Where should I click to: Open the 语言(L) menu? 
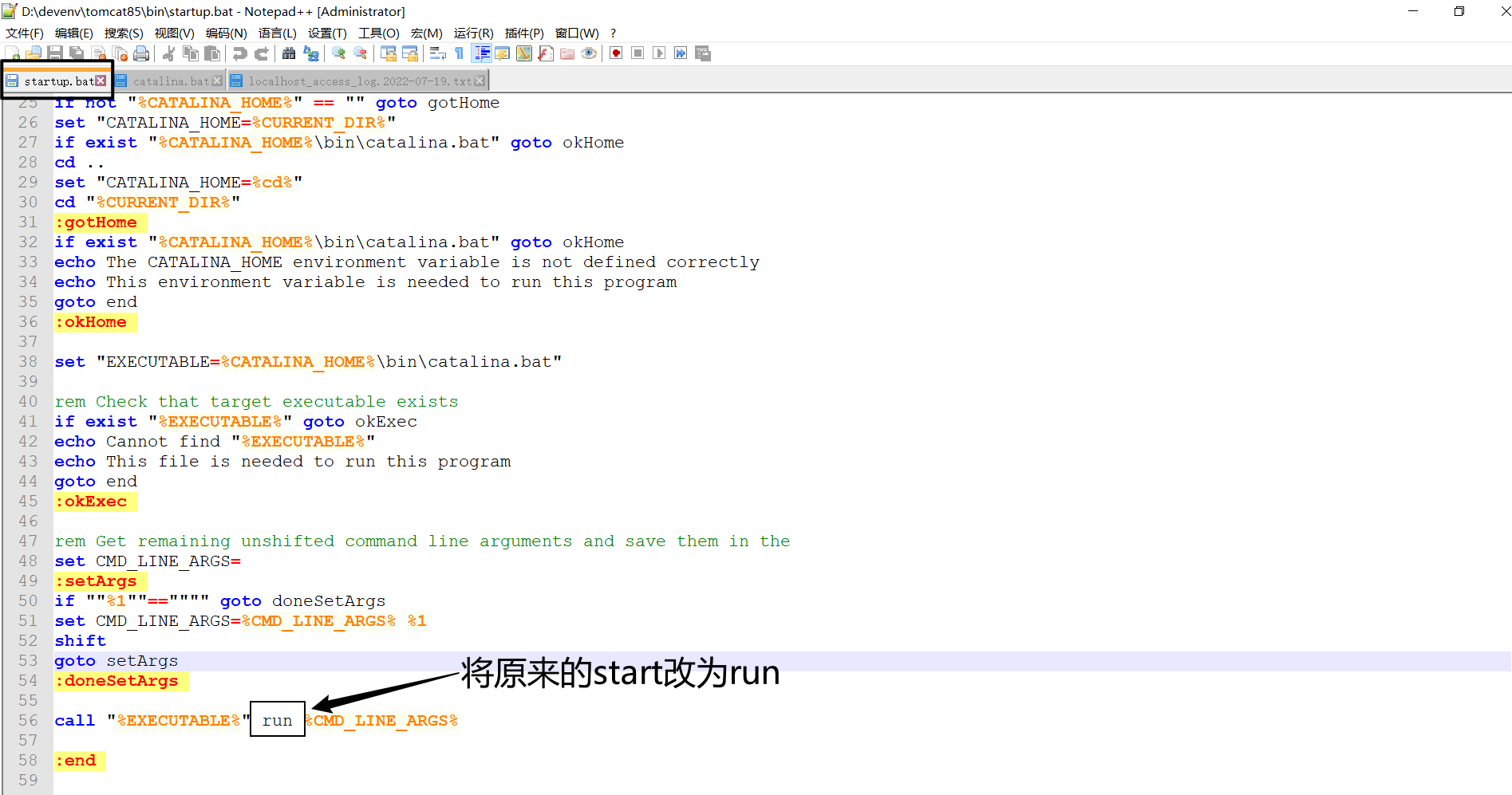pyautogui.click(x=278, y=33)
